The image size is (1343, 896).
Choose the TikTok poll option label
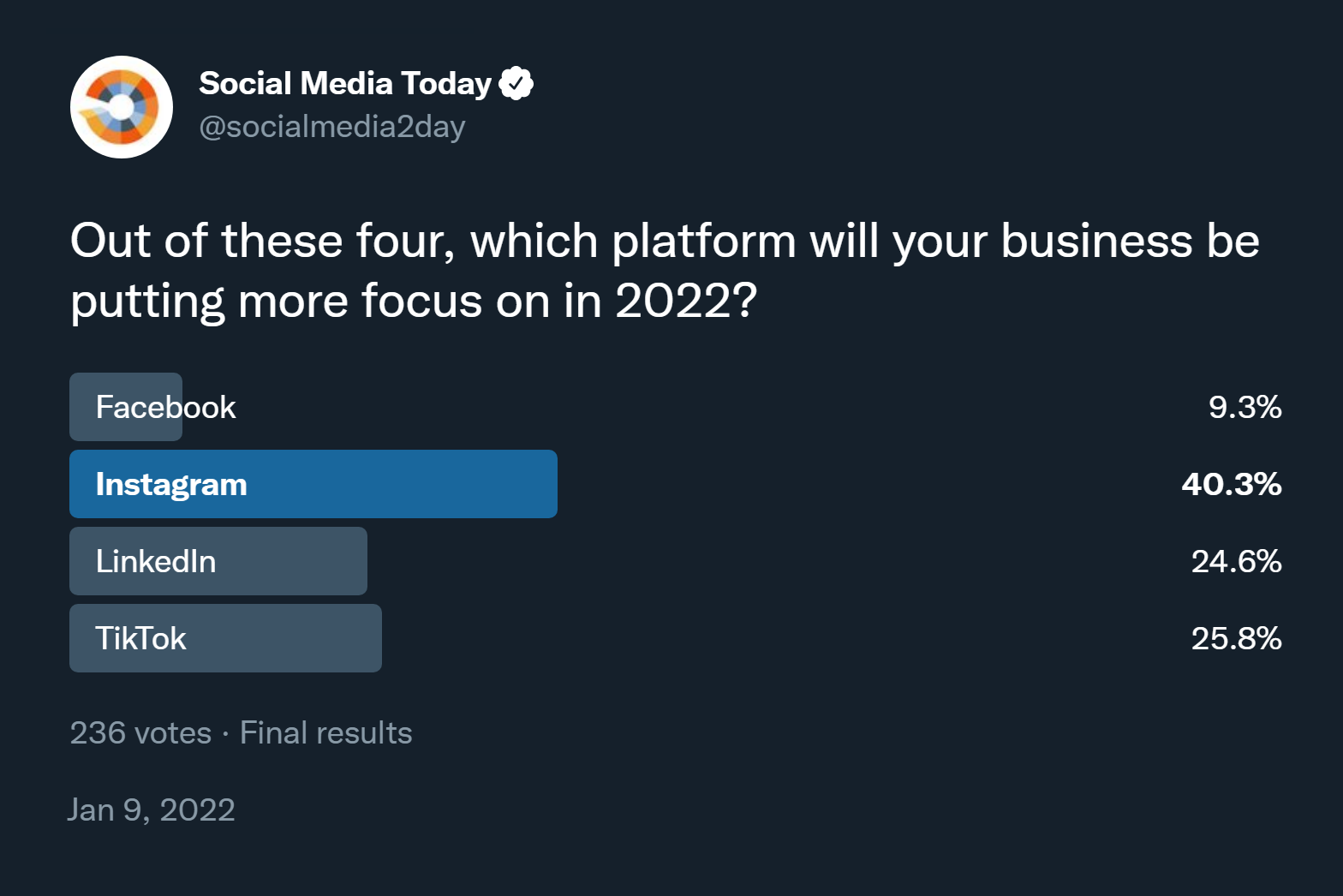coord(140,638)
